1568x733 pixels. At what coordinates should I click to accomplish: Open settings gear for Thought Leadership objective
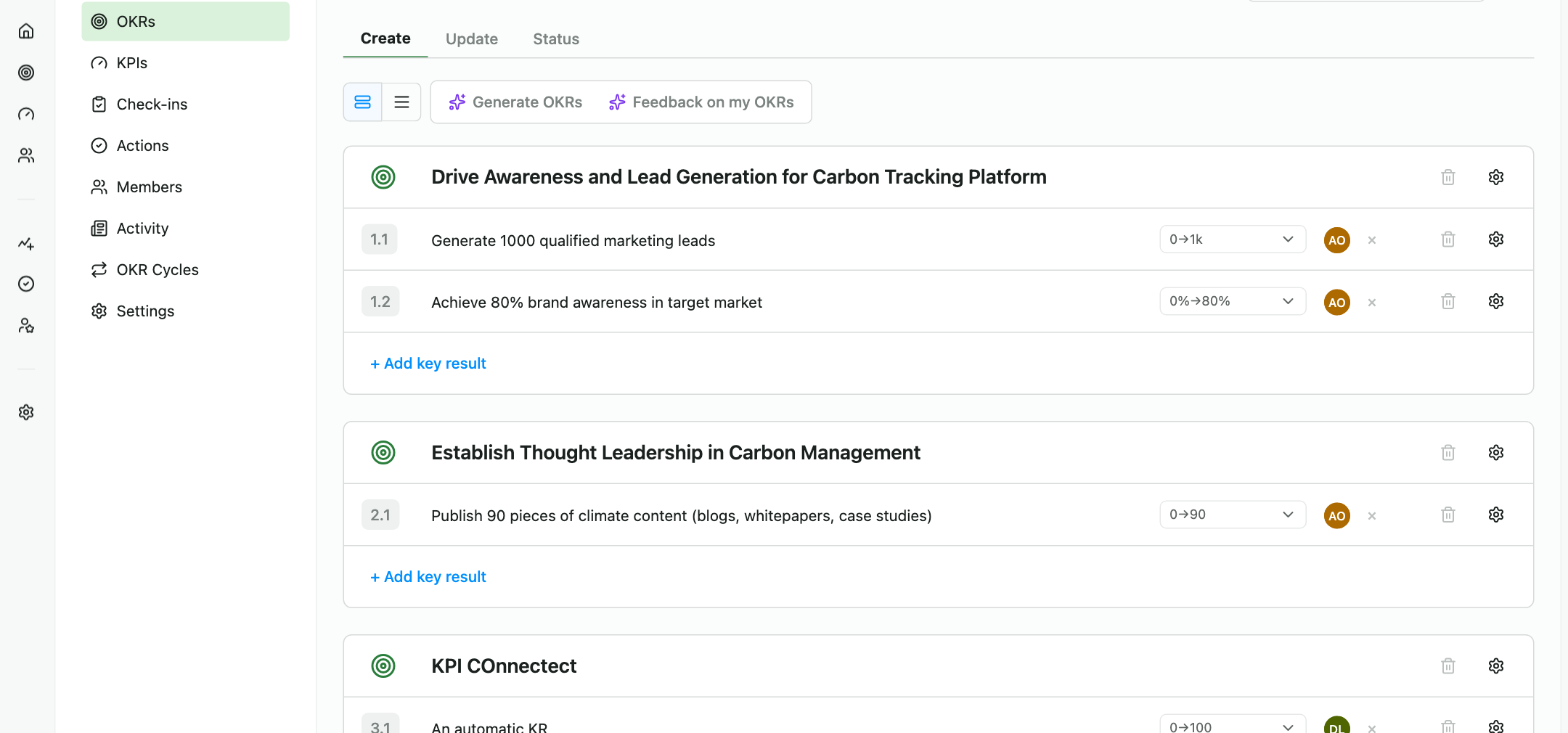coord(1496,453)
